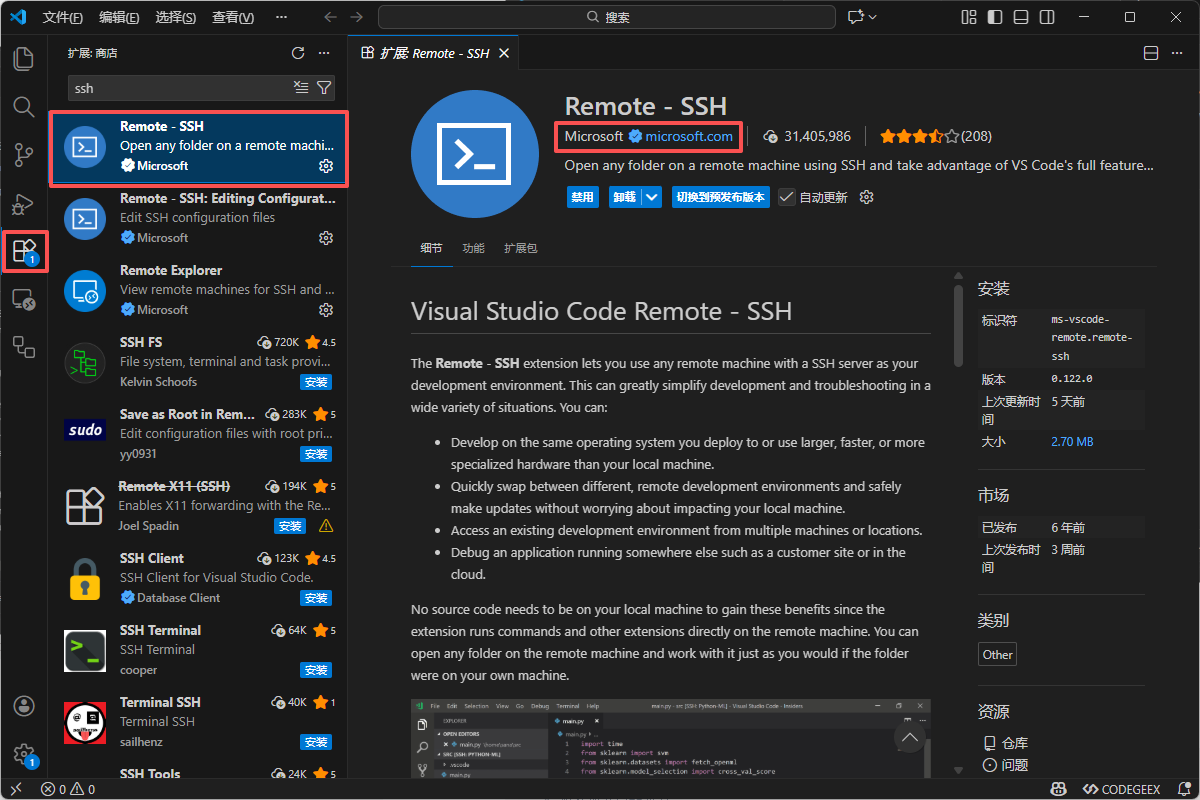Open the Source Control view
Viewport: 1200px width, 800px height.
(x=23, y=154)
